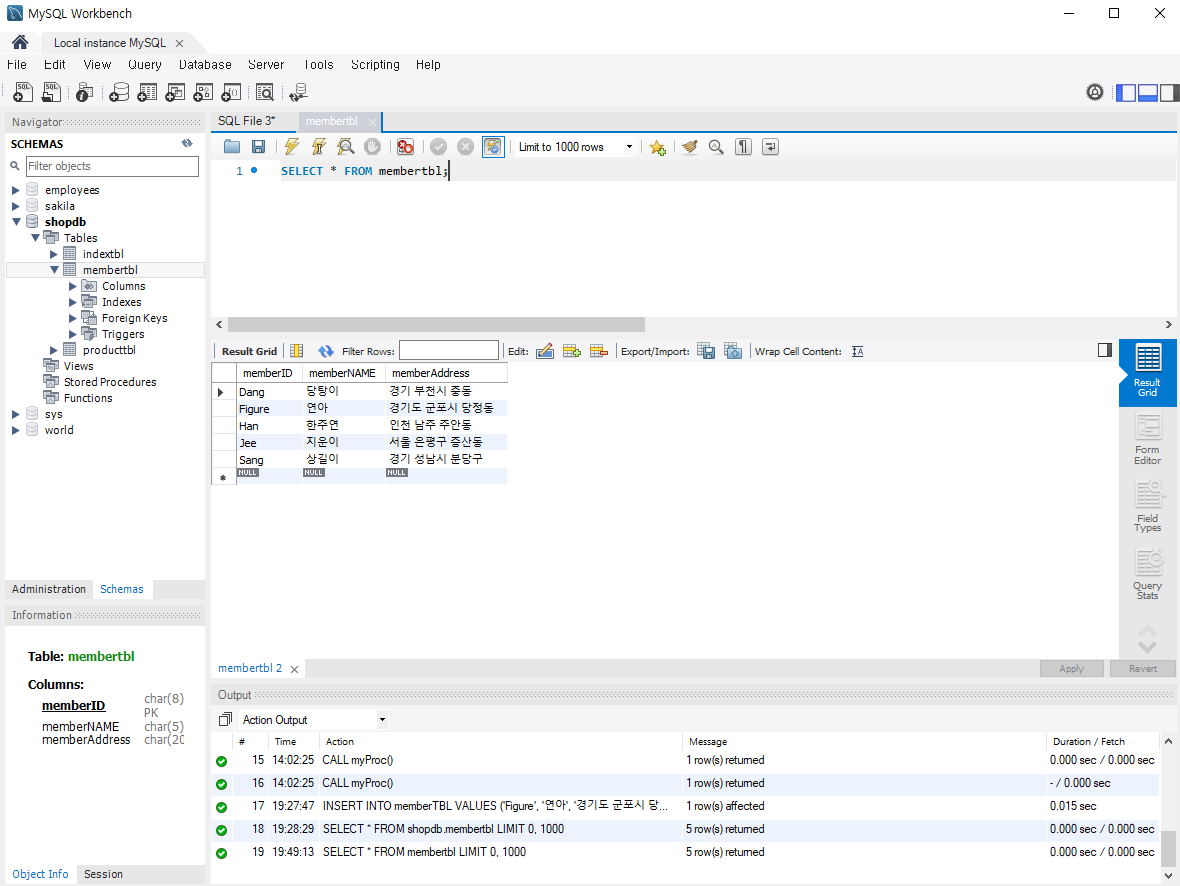Toggle invisible characters display
Image resolution: width=1180 pixels, height=886 pixels.
click(744, 147)
